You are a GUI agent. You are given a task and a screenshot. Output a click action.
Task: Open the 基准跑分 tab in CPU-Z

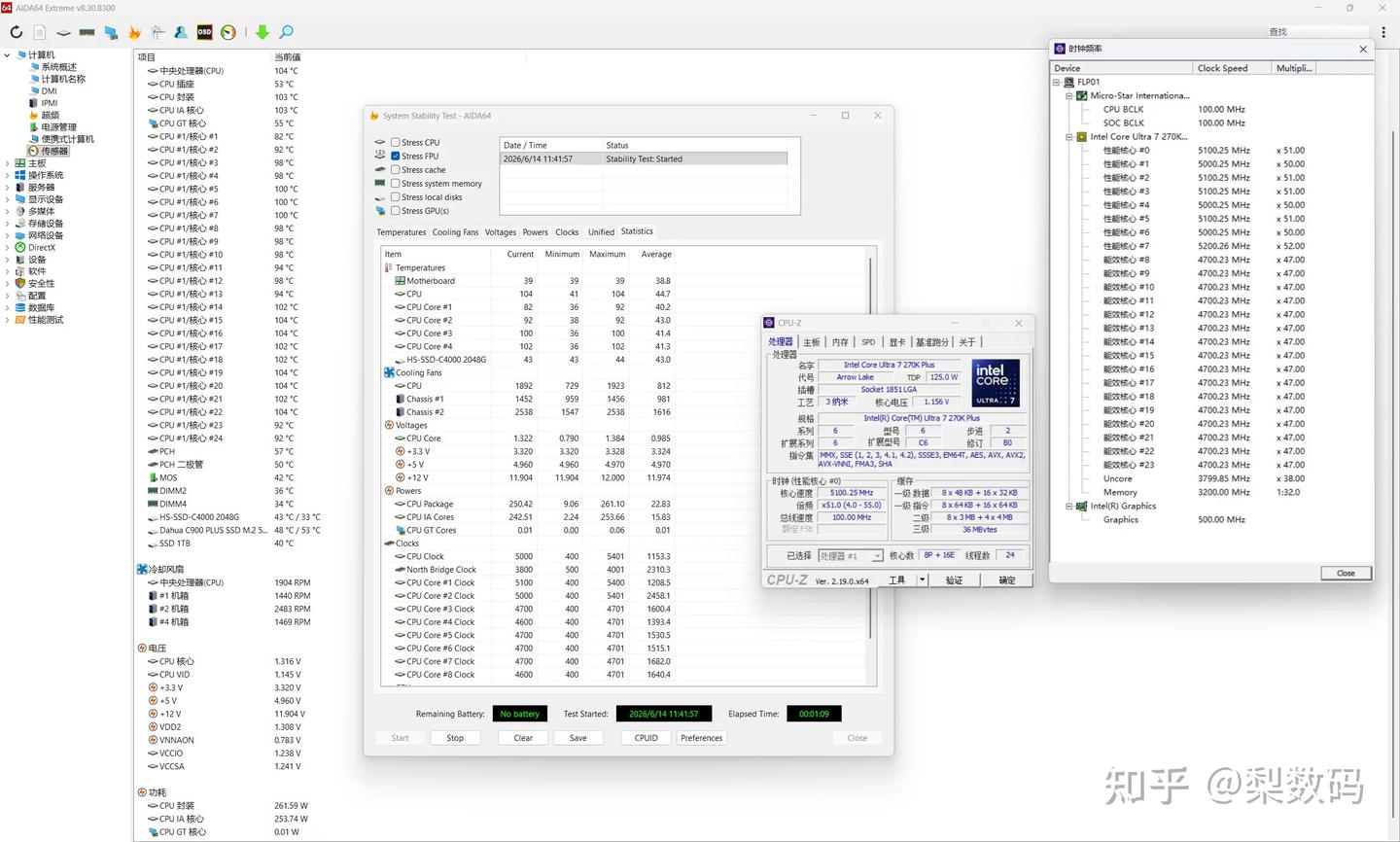tap(932, 342)
